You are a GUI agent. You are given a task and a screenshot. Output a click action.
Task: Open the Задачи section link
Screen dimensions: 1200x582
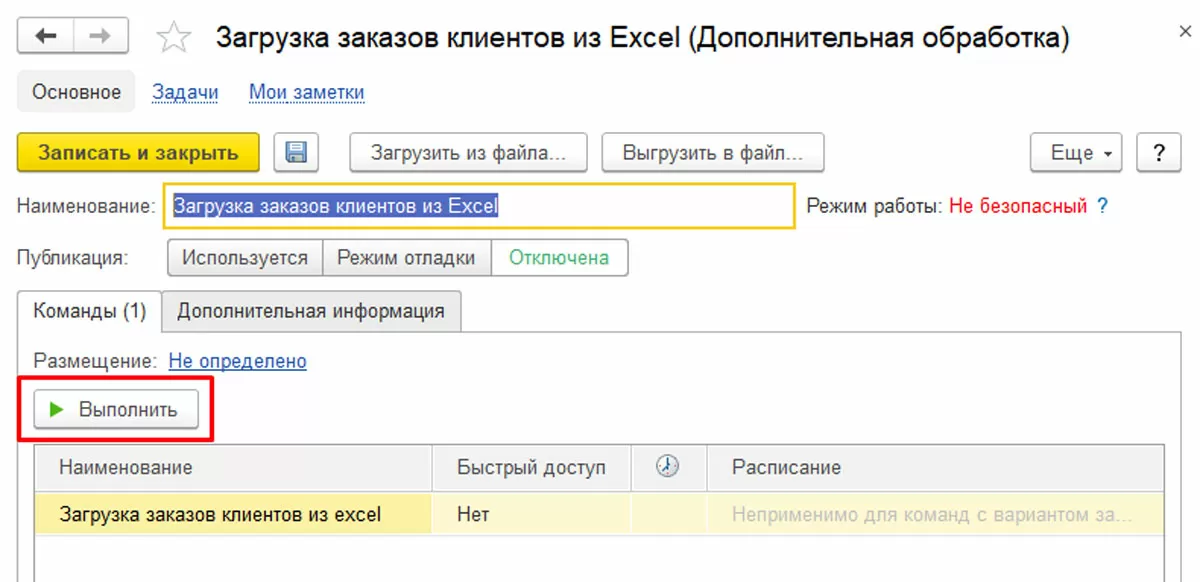pyautogui.click(x=185, y=92)
